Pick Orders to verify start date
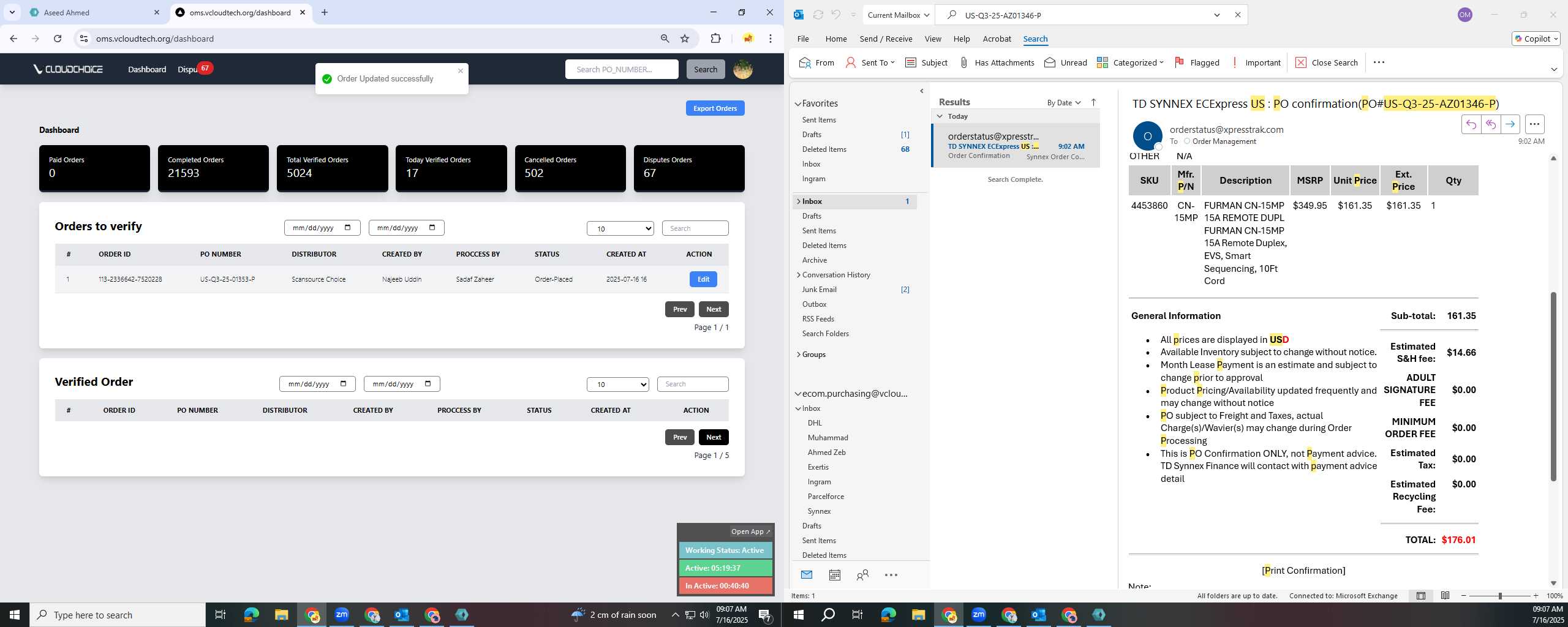 pyautogui.click(x=322, y=228)
